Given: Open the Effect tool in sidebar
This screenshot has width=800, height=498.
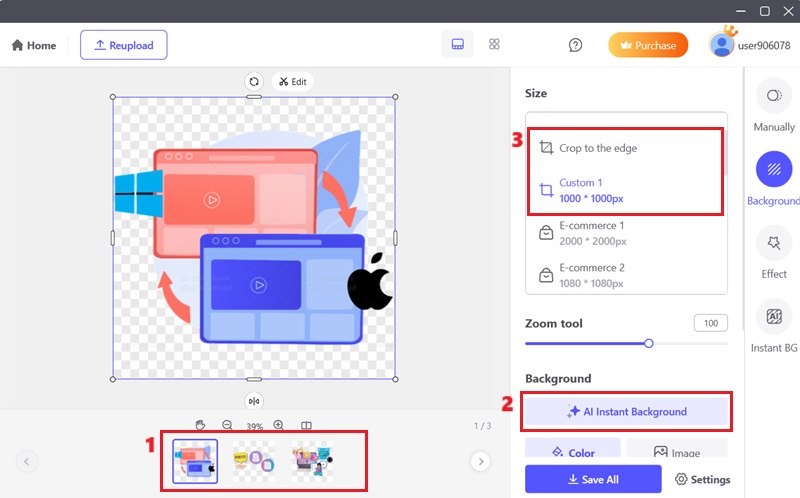Looking at the screenshot, I should coord(773,253).
